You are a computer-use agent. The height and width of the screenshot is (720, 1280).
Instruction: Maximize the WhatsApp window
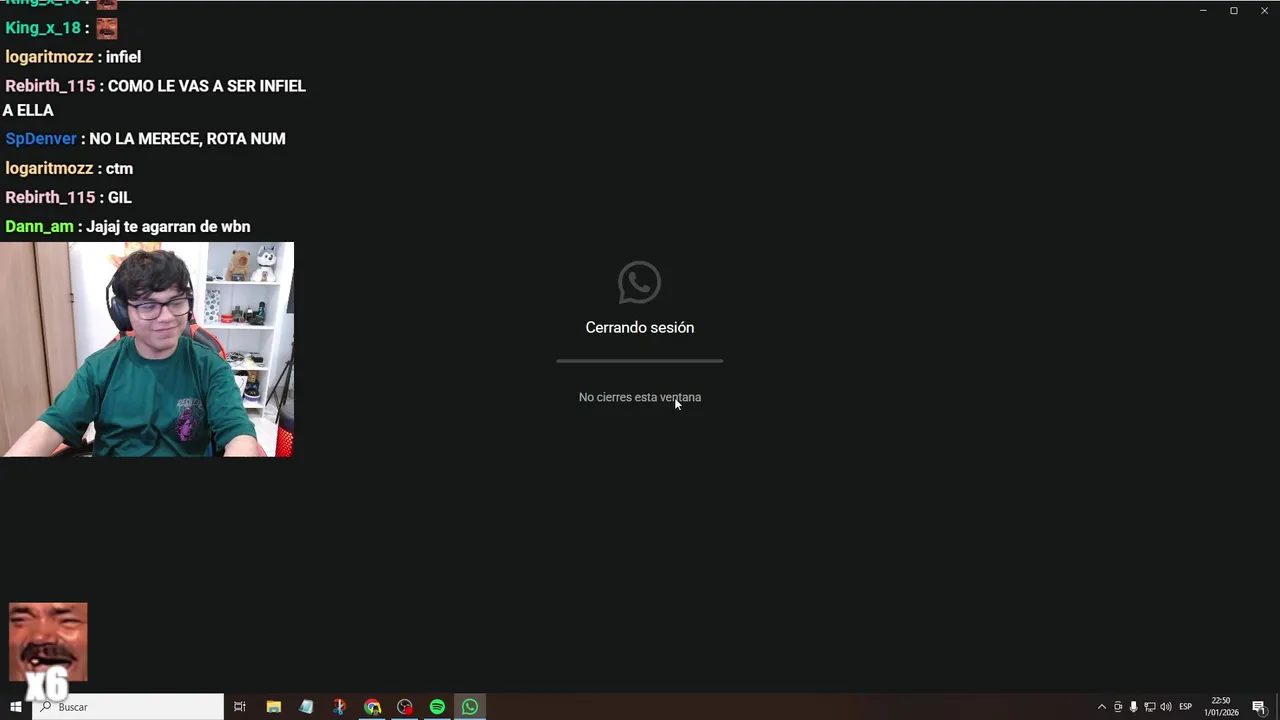[x=1233, y=10]
